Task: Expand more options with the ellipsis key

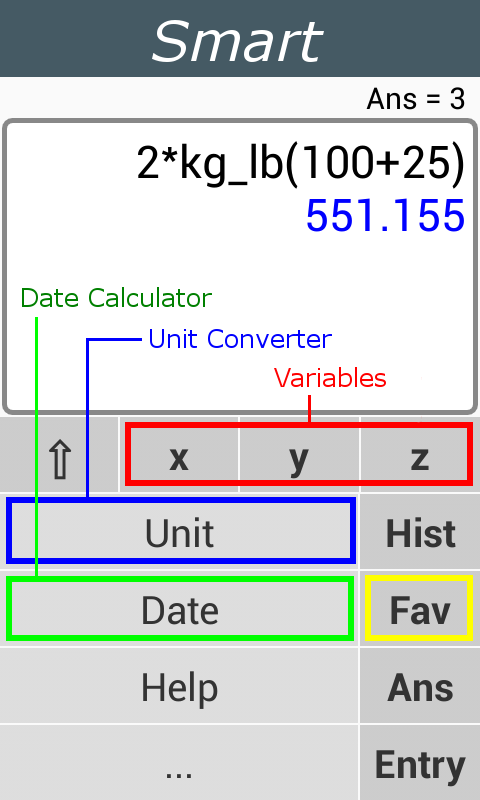Action: coord(180,763)
